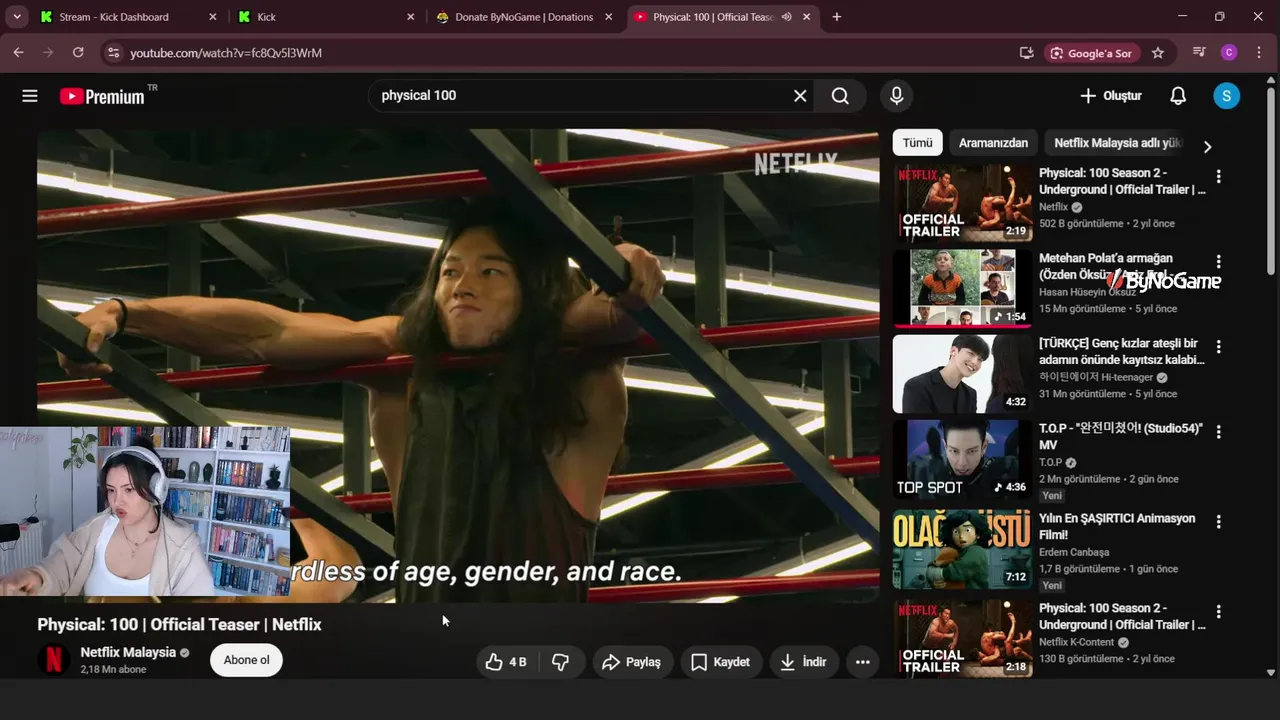Open options for T.O.P Studio54 MV
The image size is (1280, 720).
click(x=1218, y=433)
